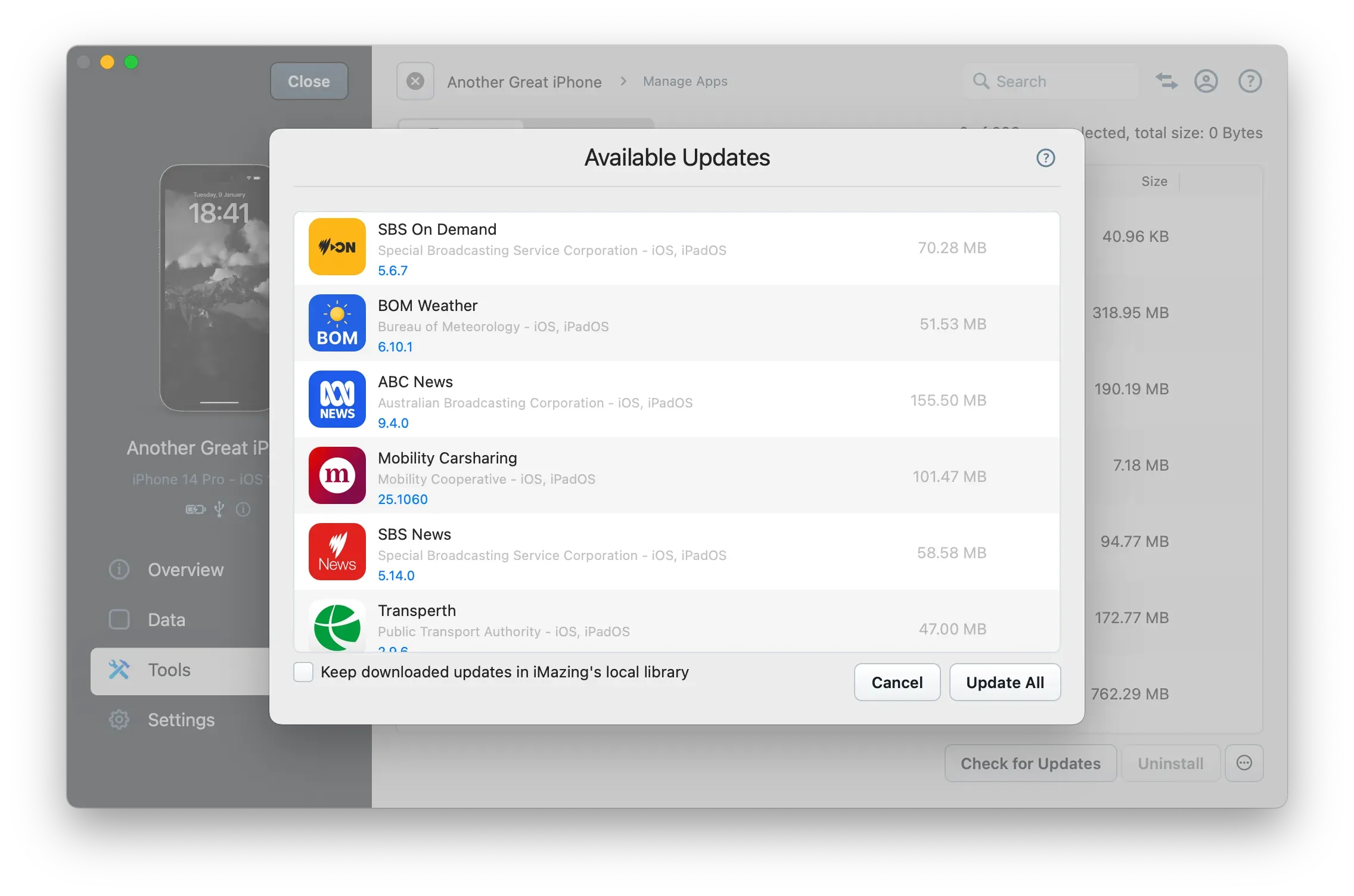Toggle the Data checkbox in the sidebar
1354x896 pixels.
click(119, 620)
